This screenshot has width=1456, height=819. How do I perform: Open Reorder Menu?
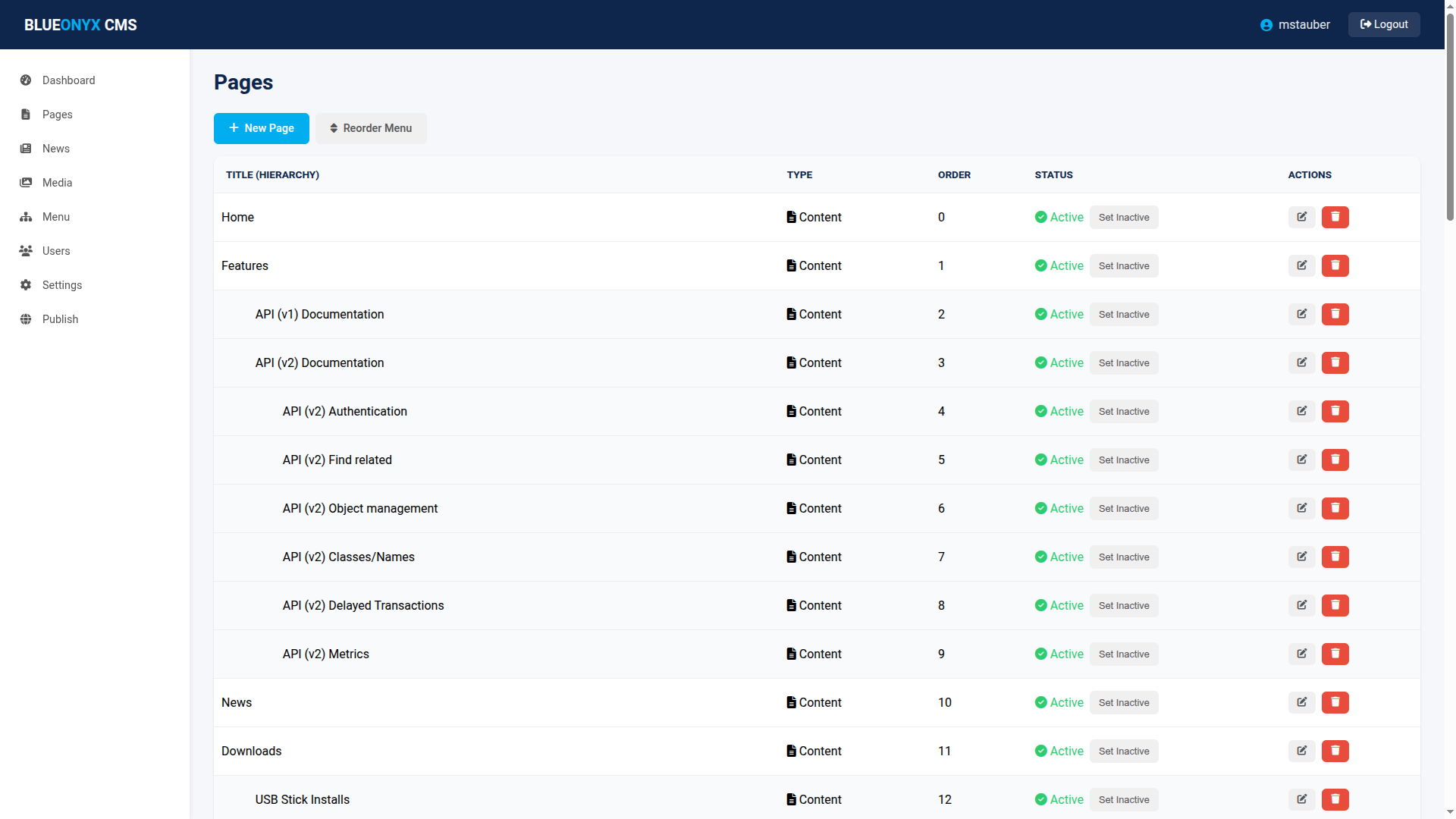(371, 128)
